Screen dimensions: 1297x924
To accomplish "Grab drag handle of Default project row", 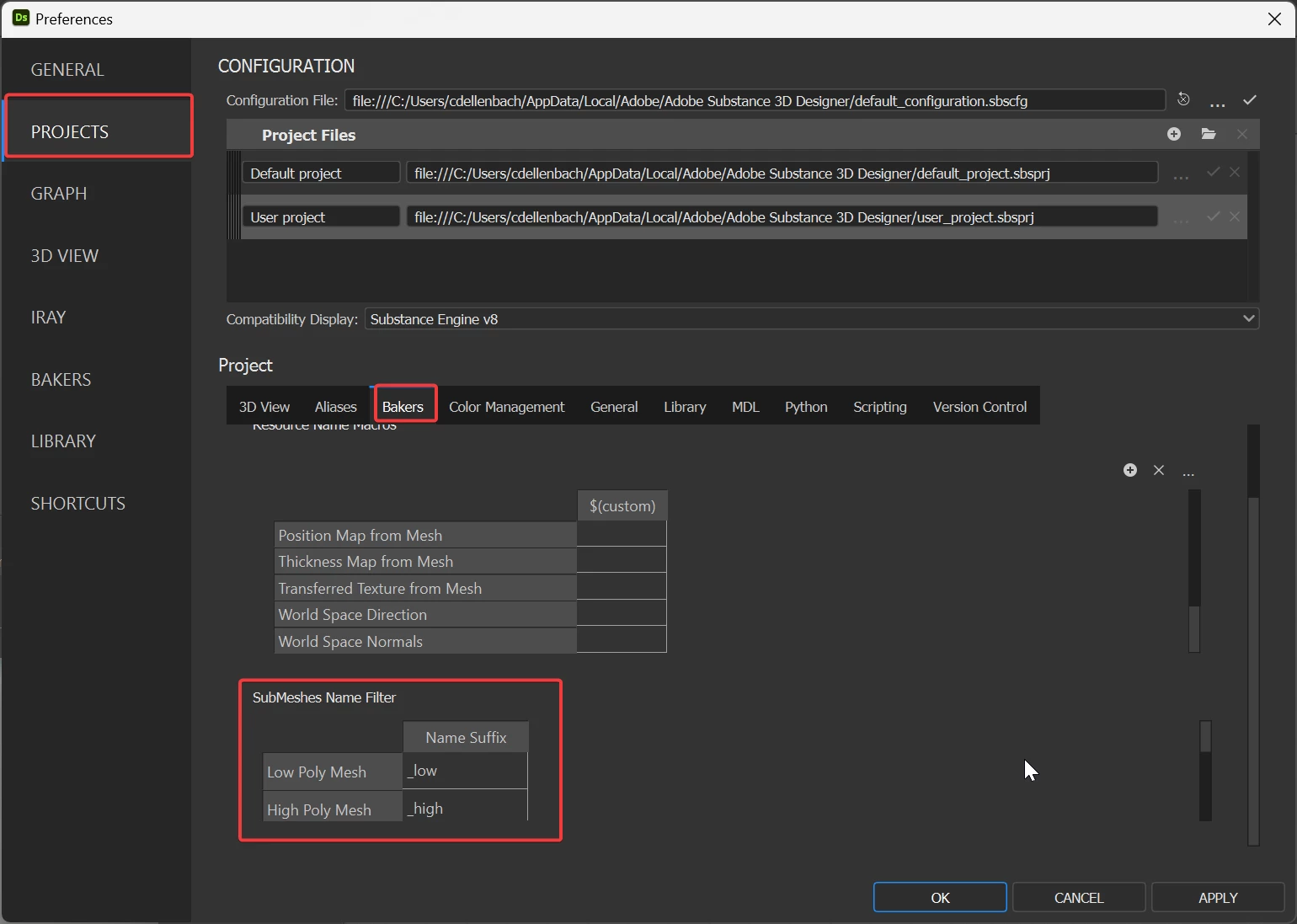I will [233, 173].
